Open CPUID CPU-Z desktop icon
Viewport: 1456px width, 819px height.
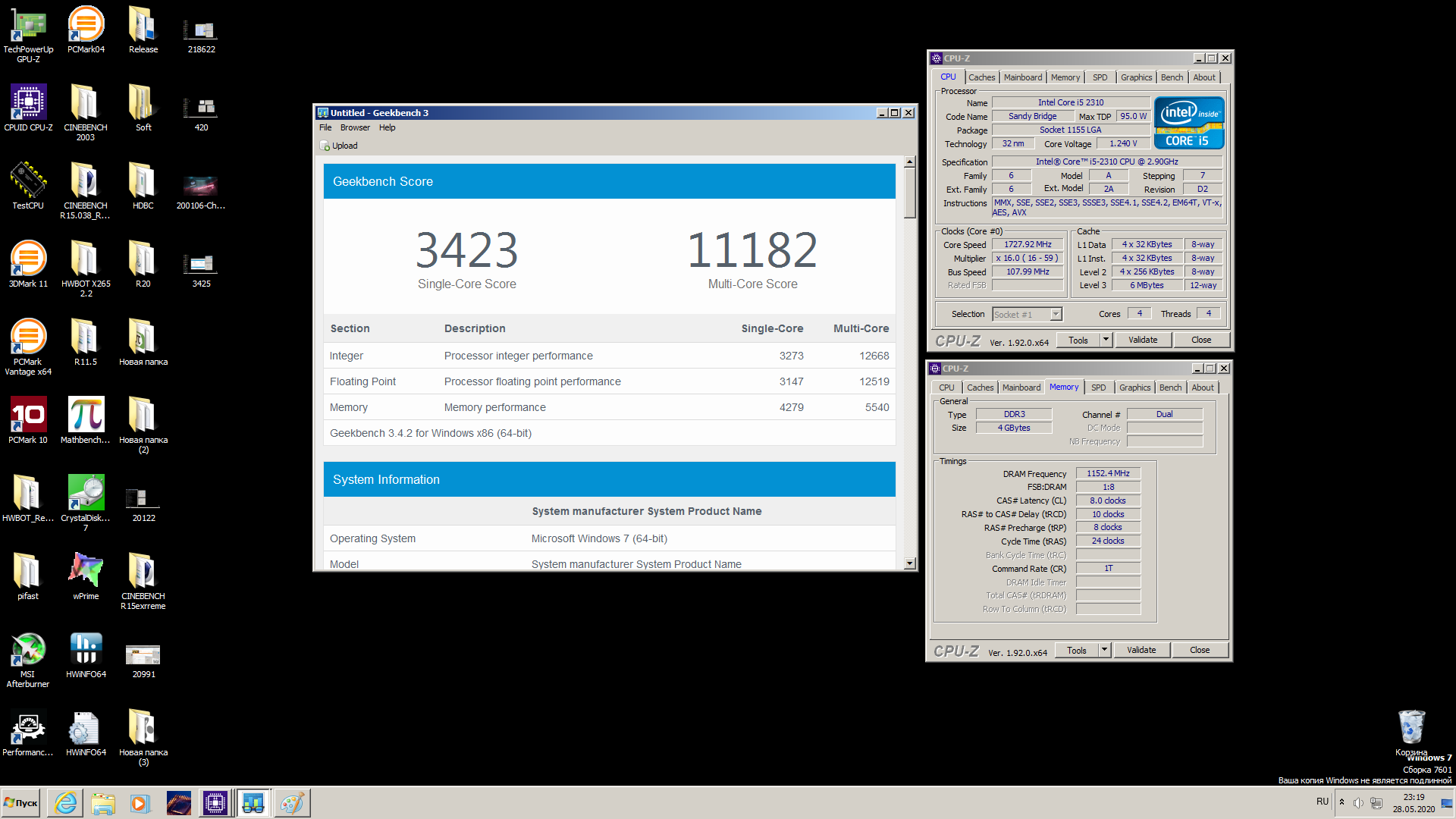(28, 108)
